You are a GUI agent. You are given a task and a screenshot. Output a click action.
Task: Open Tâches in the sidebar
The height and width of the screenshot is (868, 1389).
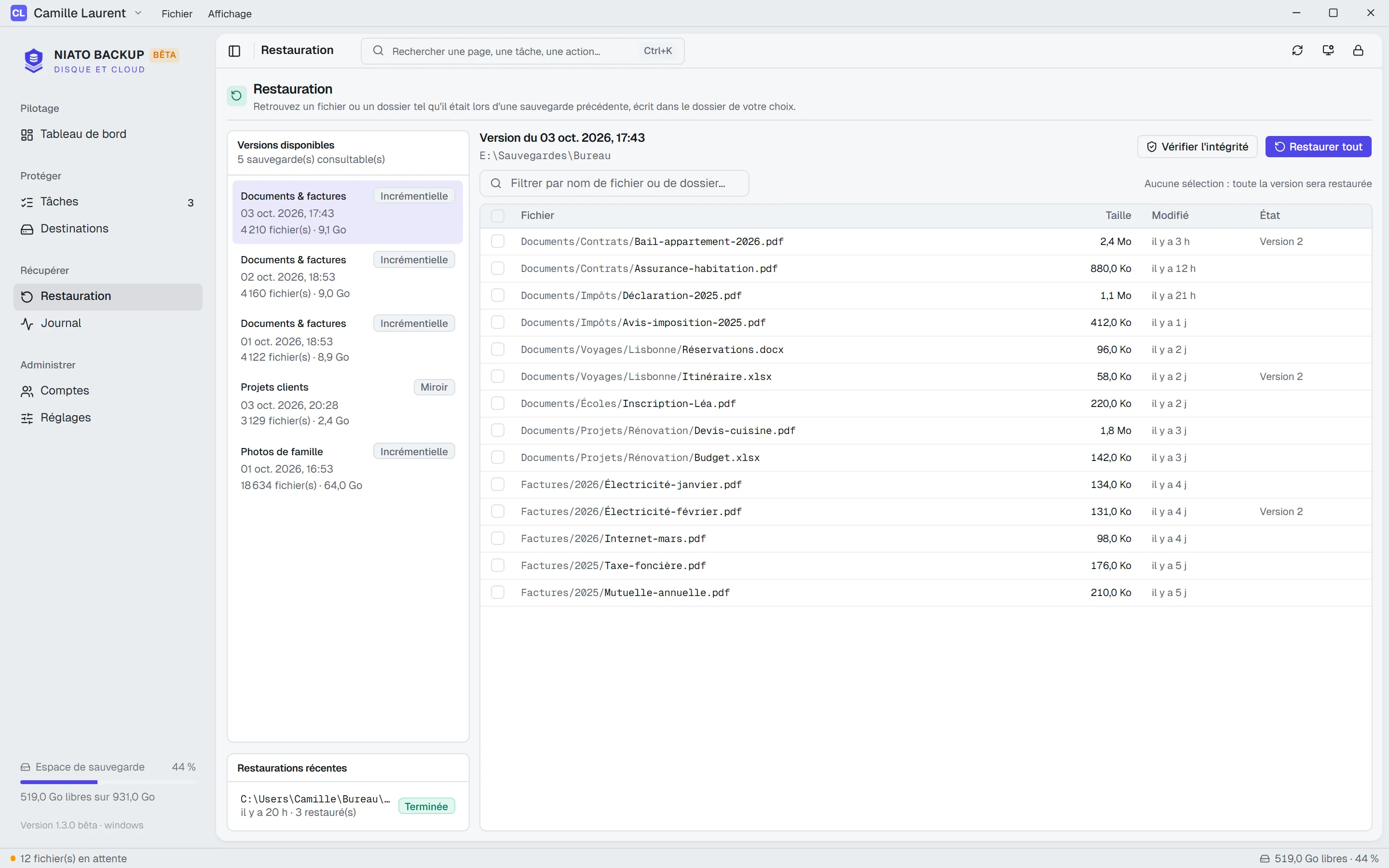point(108,202)
